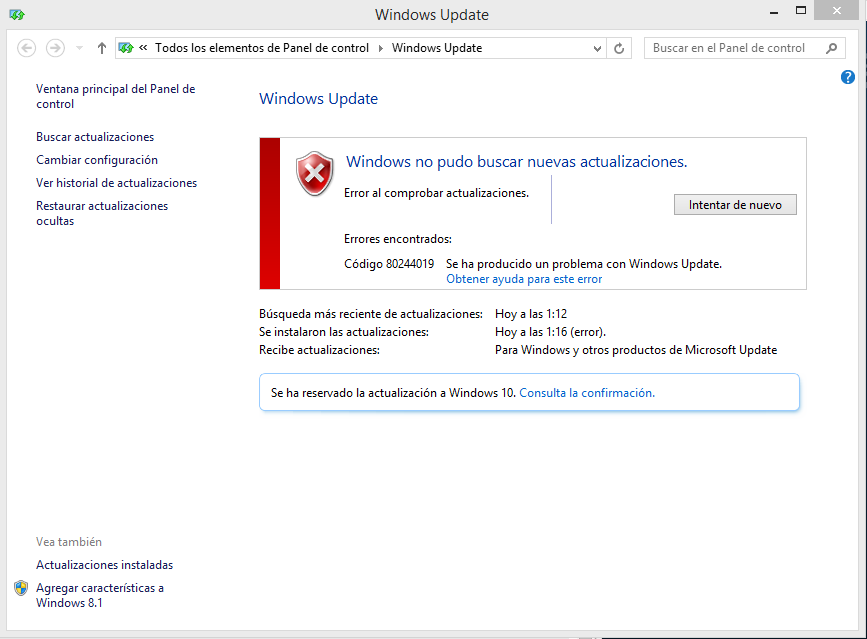
Task: Close the Windows Update window
Action: 837,11
